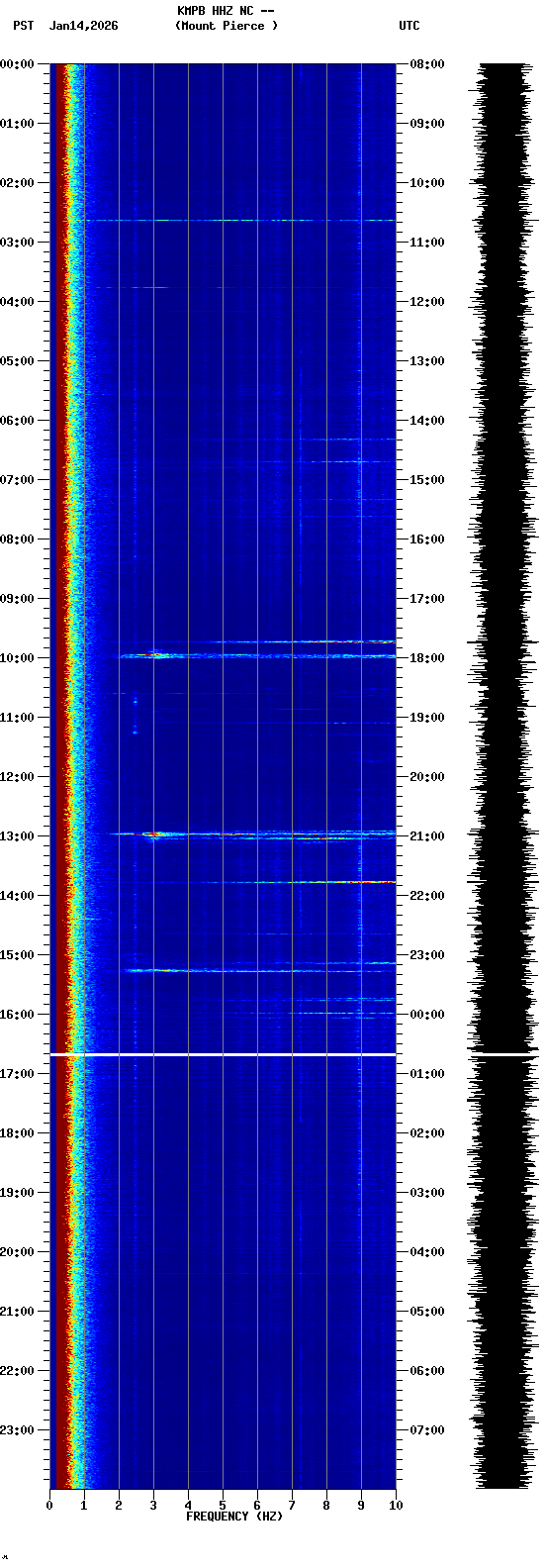Click the 8 Hz frequency axis label
Image resolution: width=546 pixels, height=1568 pixels.
pyautogui.click(x=326, y=1506)
